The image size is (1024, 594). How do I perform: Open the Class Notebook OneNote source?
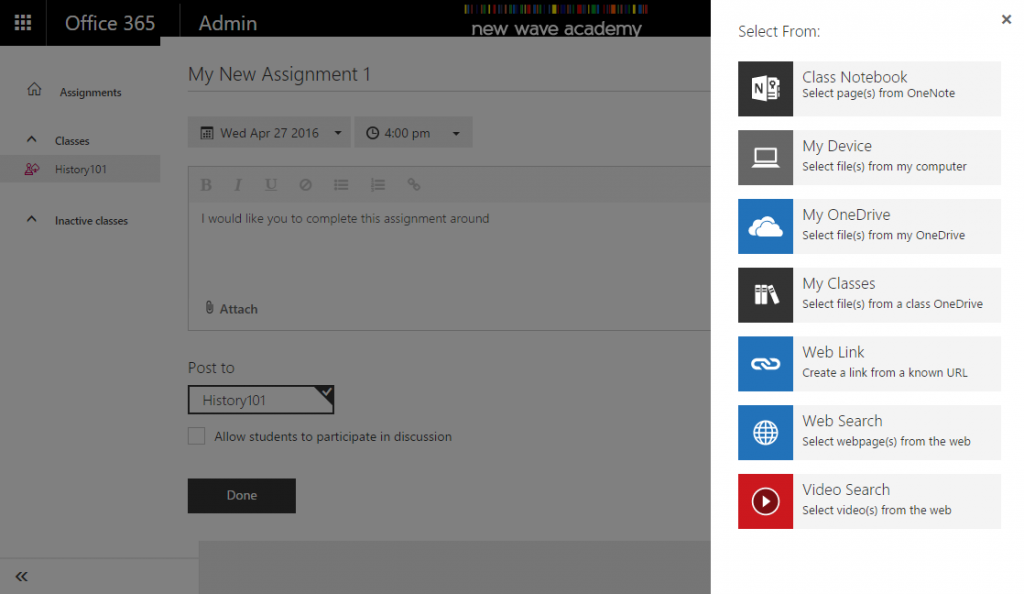click(x=868, y=88)
